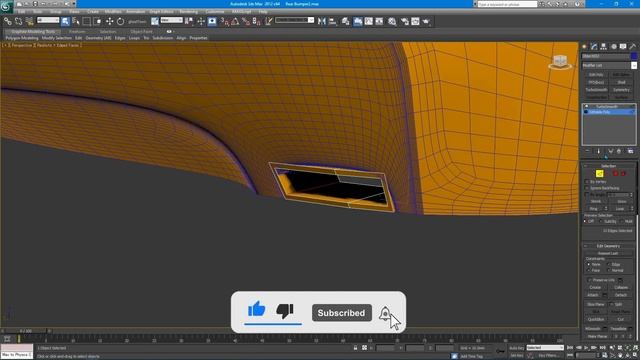The height and width of the screenshot is (360, 640).
Task: Click the Collapse button in Edit Geometry
Action: [621, 287]
